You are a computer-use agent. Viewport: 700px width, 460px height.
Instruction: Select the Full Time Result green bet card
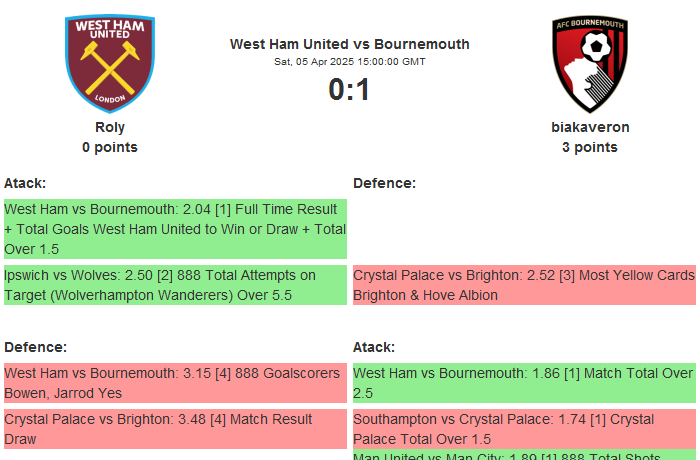[x=175, y=229]
